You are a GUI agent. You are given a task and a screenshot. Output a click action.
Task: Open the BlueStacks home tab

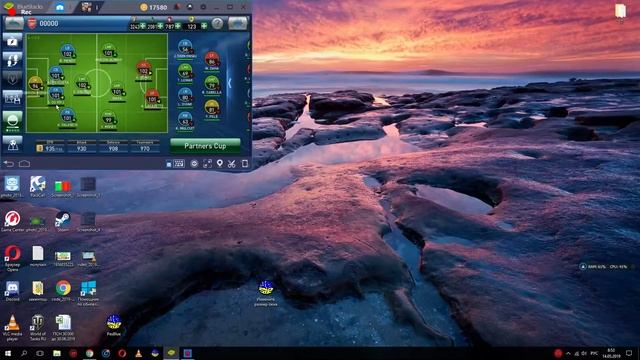click(x=60, y=7)
